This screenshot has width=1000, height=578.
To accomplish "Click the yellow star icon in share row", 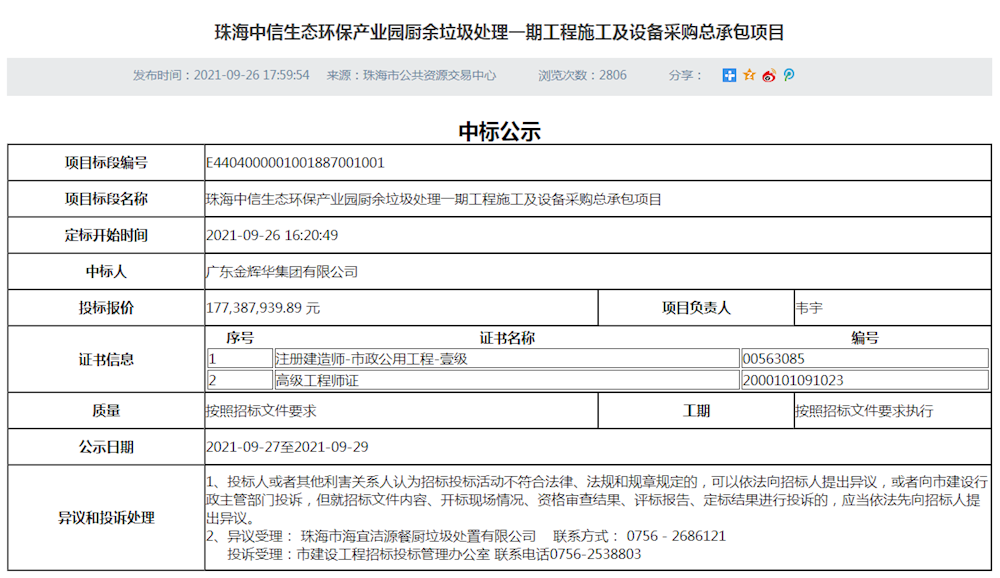I will 749,75.
